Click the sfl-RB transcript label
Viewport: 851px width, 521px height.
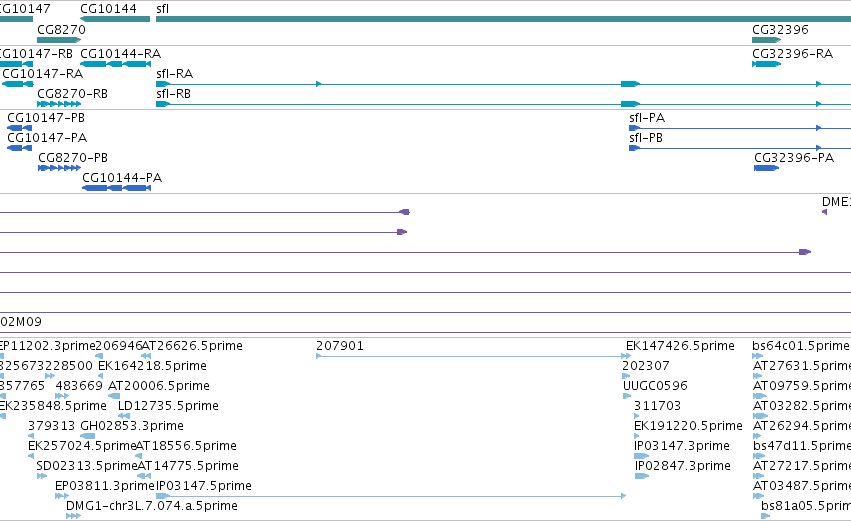173,94
